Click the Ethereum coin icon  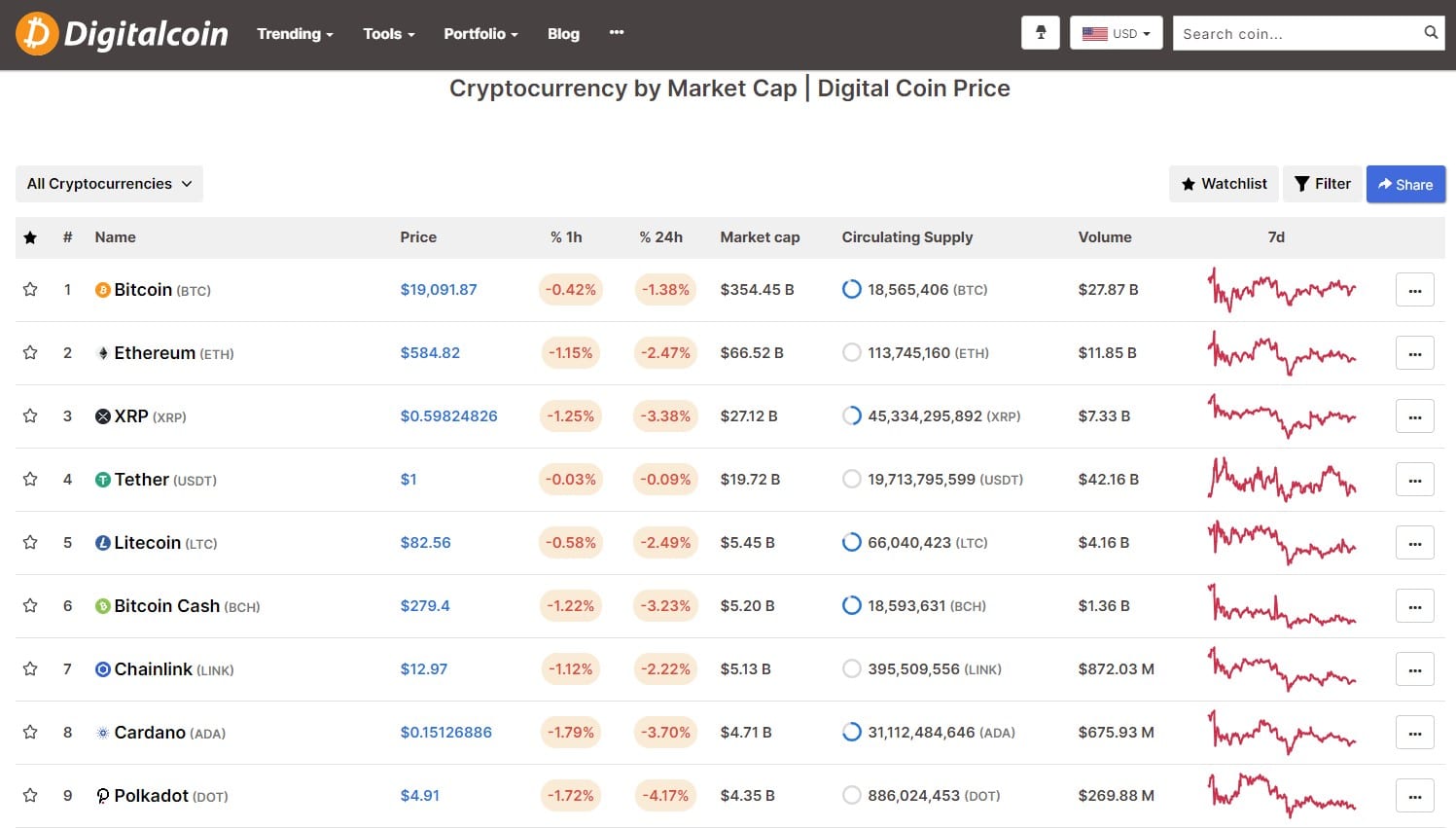[x=102, y=353]
